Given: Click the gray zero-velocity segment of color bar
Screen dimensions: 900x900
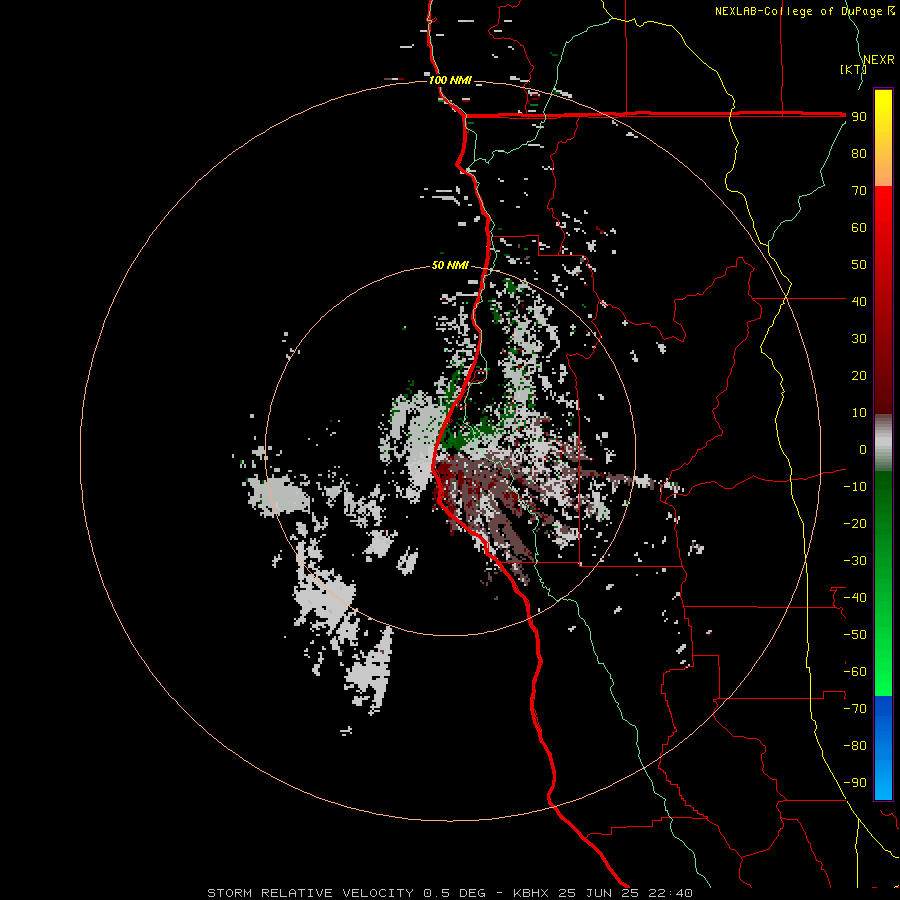Looking at the screenshot, I should point(883,443).
